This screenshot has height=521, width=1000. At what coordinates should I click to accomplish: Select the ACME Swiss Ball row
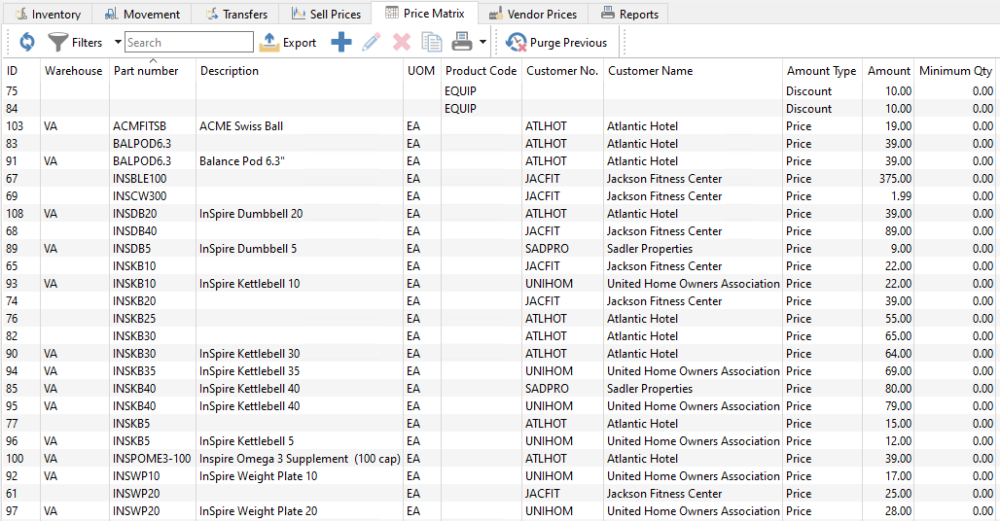[x=500, y=126]
